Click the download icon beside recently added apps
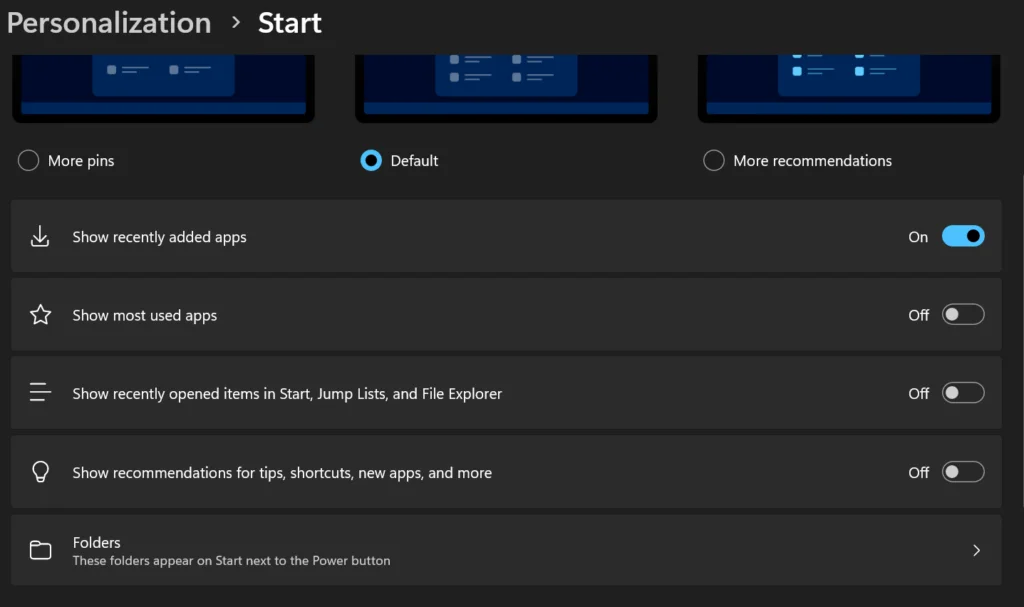1024x607 pixels. pos(40,236)
